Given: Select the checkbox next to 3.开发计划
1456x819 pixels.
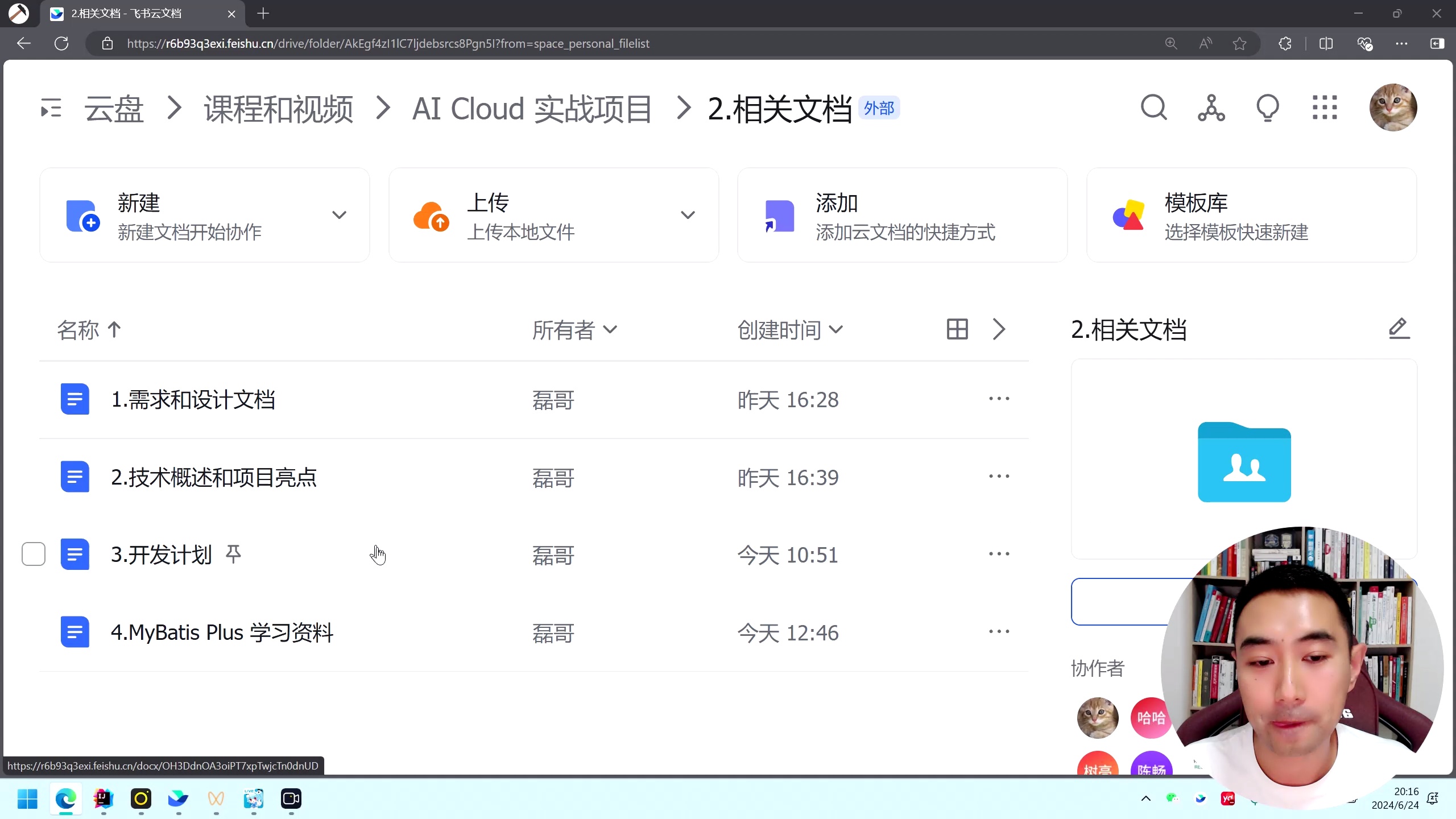Looking at the screenshot, I should pos(33,553).
